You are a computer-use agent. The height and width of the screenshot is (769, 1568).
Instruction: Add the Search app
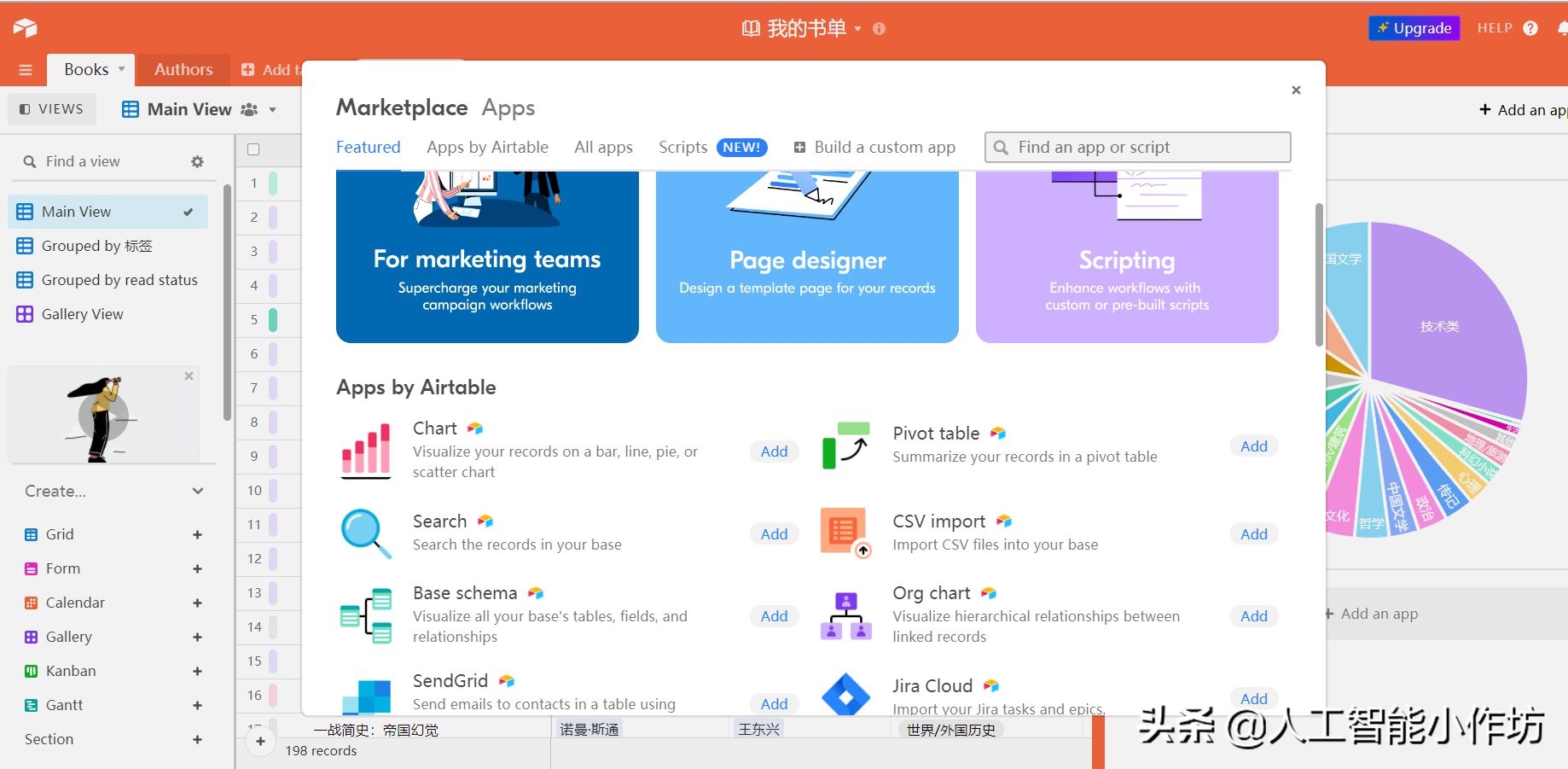(774, 534)
